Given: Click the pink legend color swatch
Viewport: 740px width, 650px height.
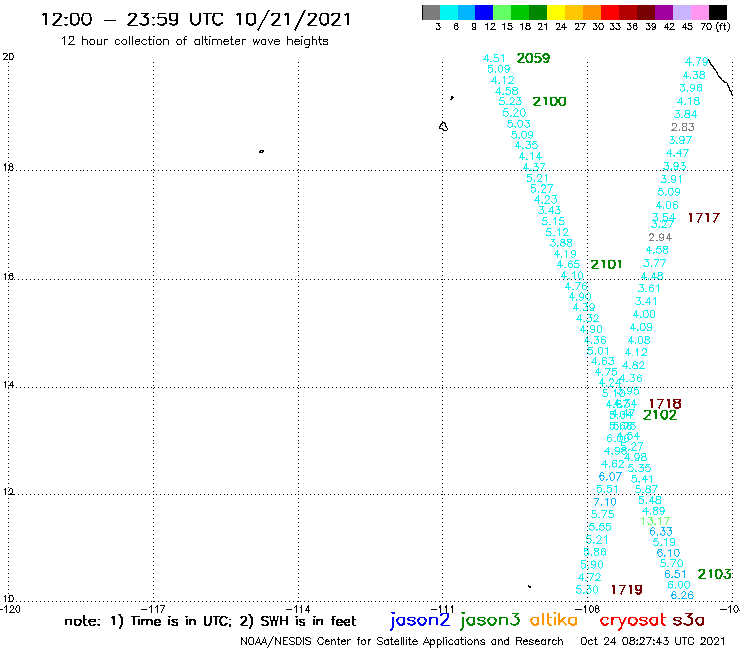Looking at the screenshot, I should (699, 12).
